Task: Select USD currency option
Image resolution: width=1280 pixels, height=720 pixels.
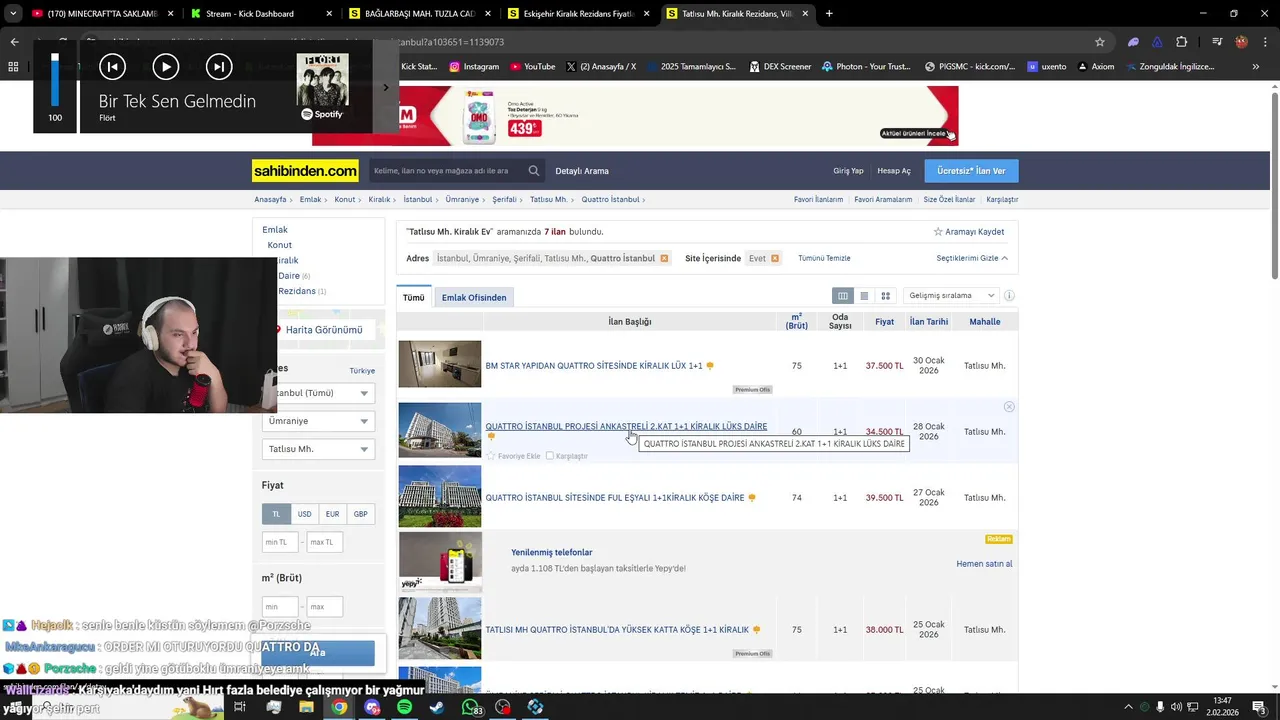Action: click(x=304, y=514)
